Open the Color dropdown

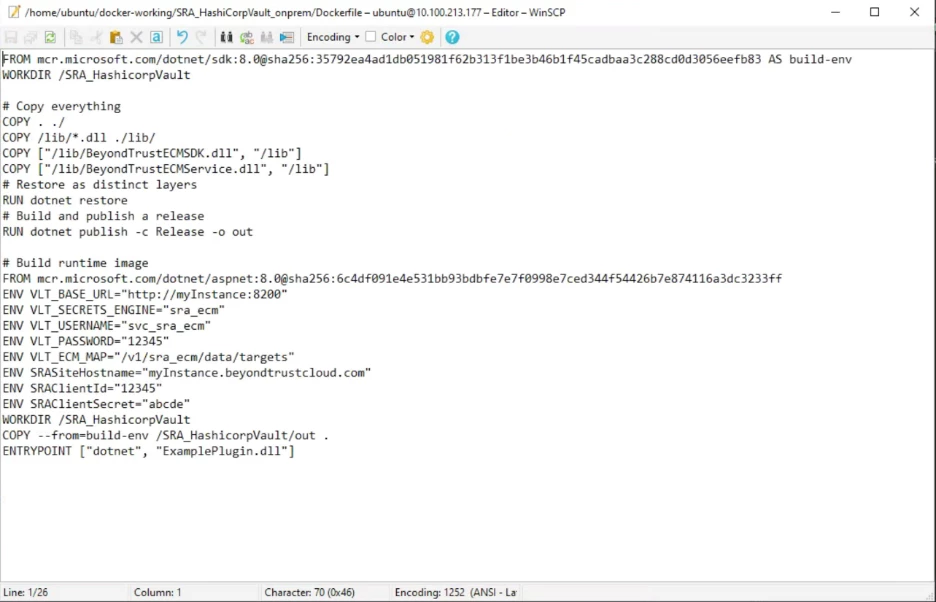[x=398, y=37]
